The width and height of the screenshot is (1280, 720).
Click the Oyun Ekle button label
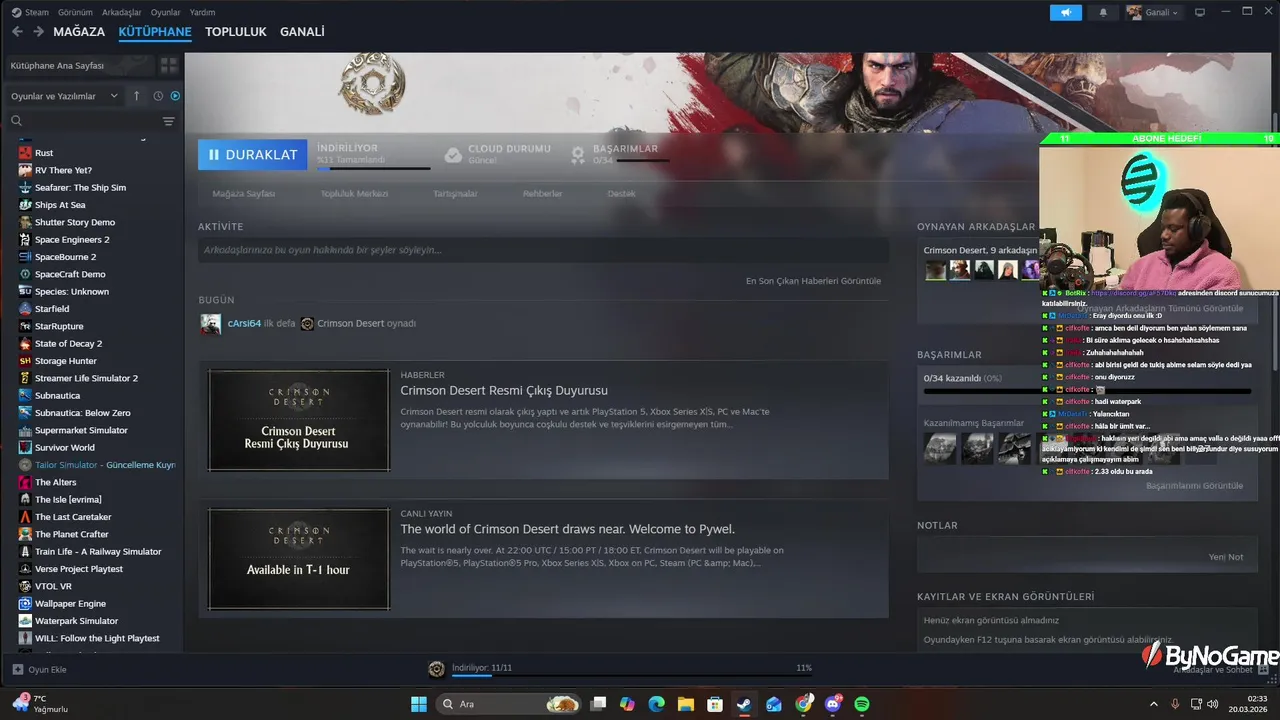[x=47, y=669]
